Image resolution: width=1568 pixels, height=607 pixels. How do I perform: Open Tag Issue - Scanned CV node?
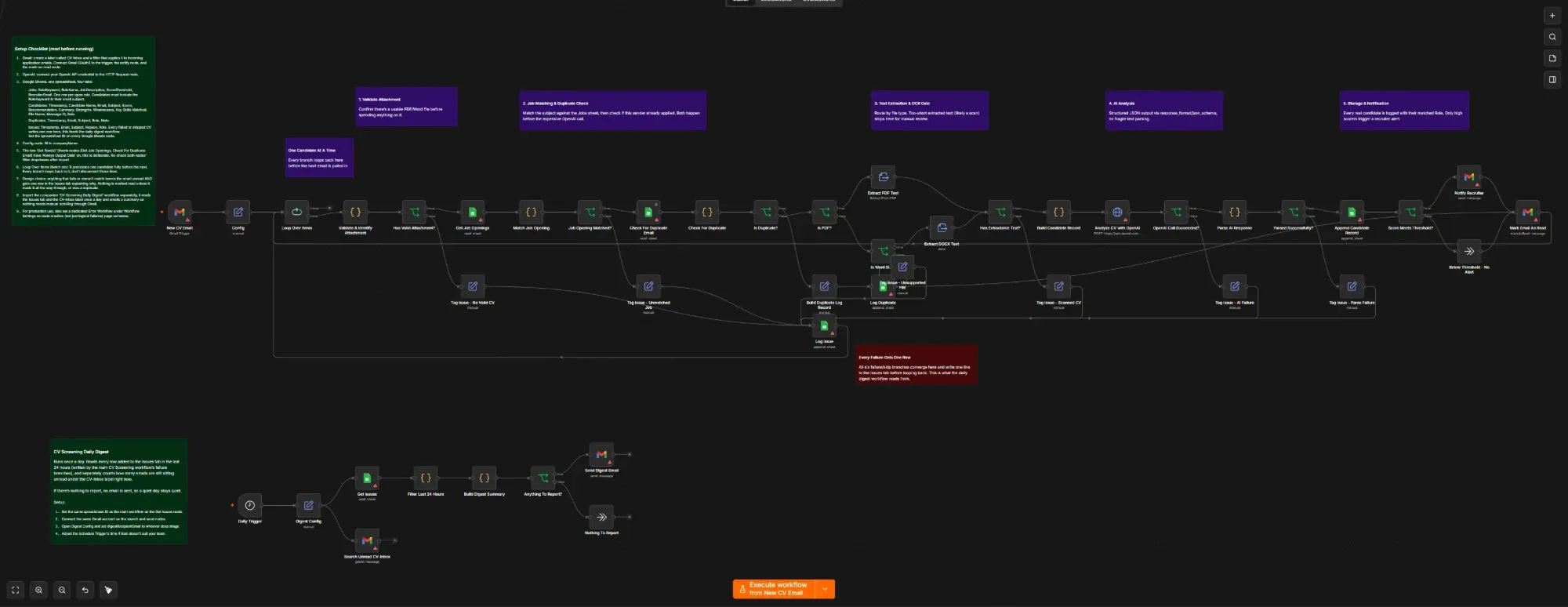1058,286
